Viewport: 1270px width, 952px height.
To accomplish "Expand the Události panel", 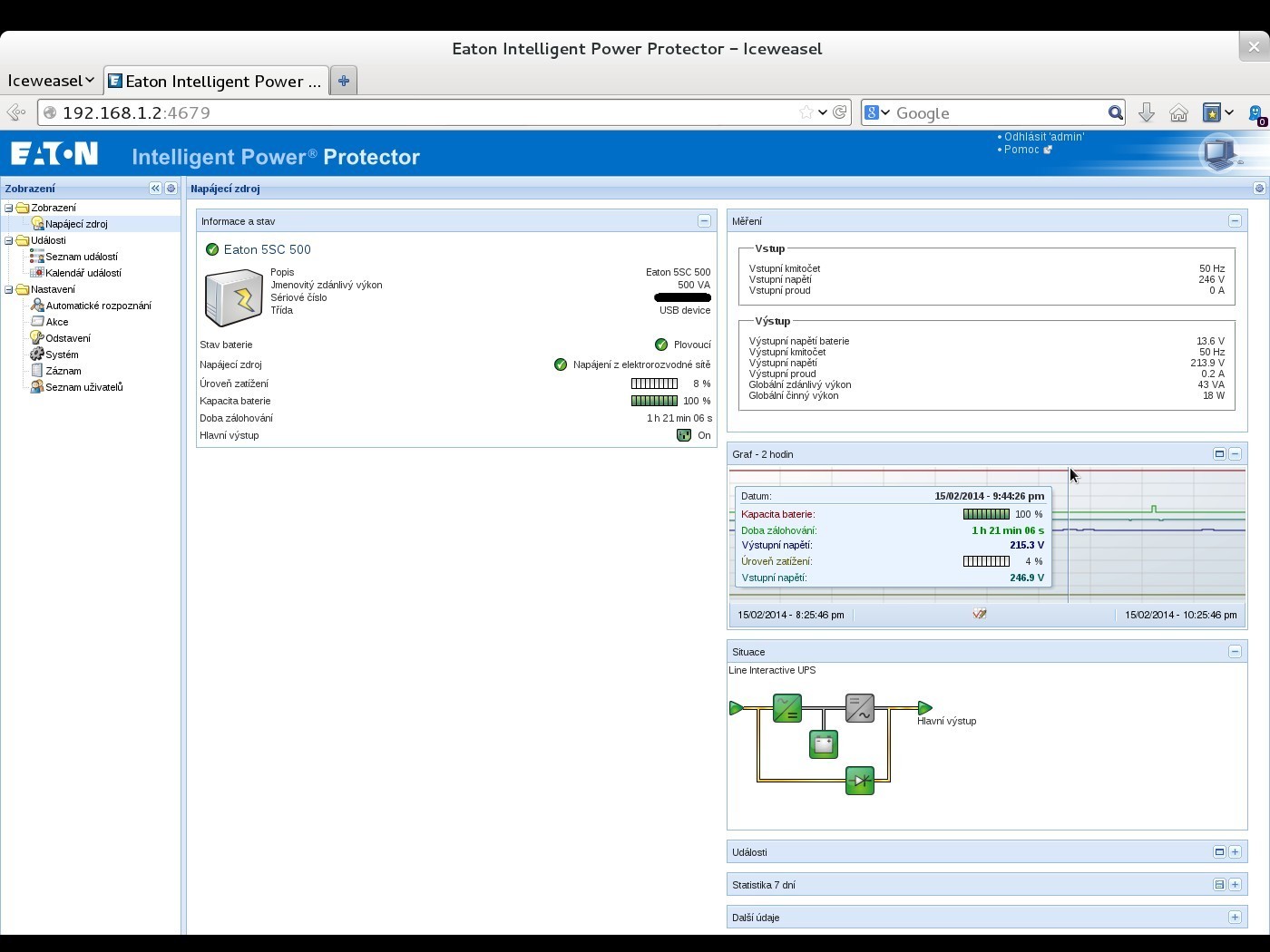I will (1235, 852).
